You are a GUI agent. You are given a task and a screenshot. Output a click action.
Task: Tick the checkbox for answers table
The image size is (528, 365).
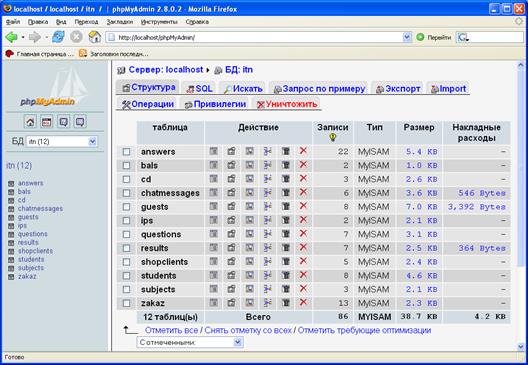tap(126, 152)
